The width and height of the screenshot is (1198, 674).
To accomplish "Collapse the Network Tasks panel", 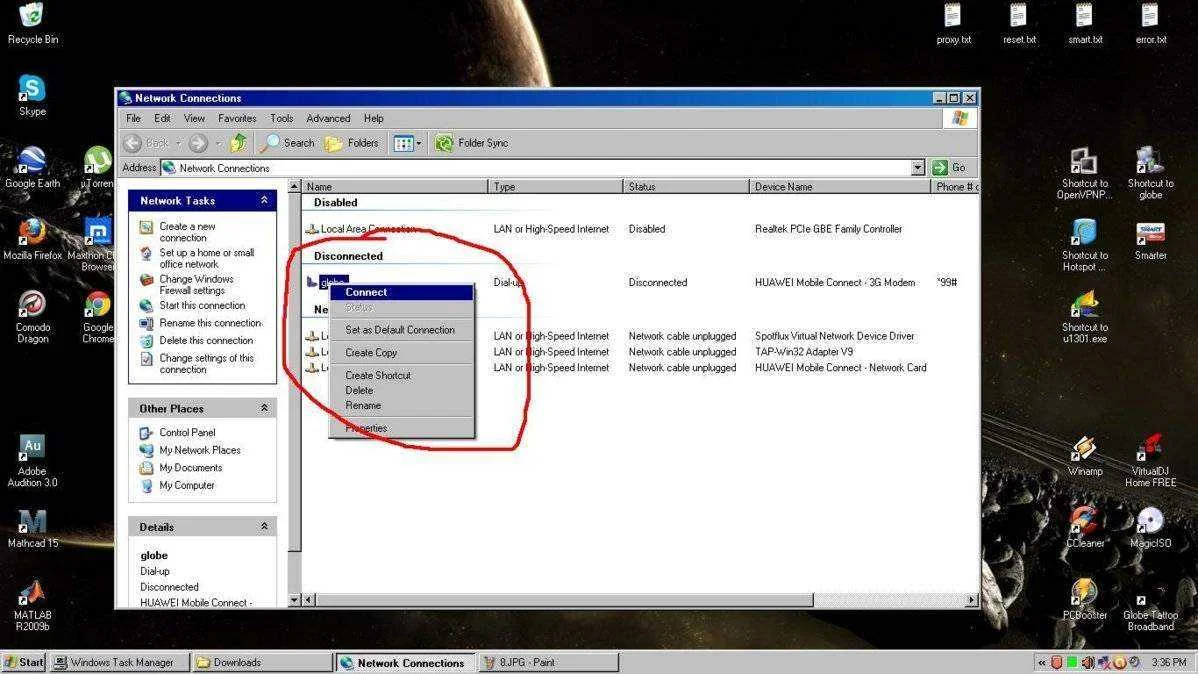I will coord(264,200).
